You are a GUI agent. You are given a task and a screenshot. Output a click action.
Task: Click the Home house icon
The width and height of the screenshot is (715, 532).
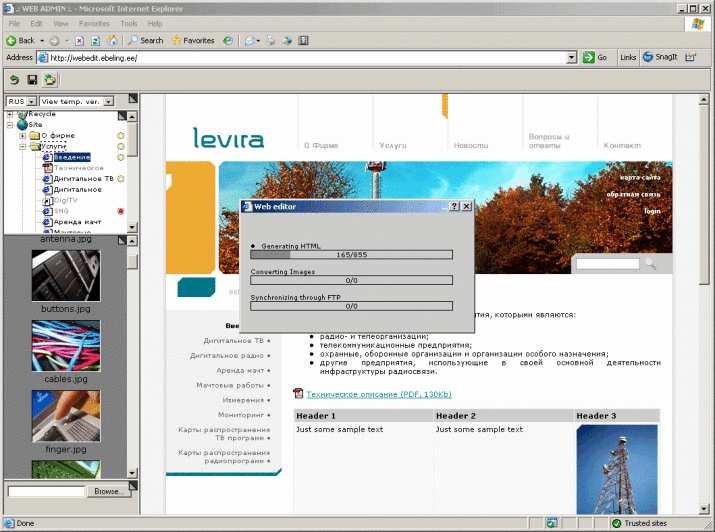tap(112, 41)
